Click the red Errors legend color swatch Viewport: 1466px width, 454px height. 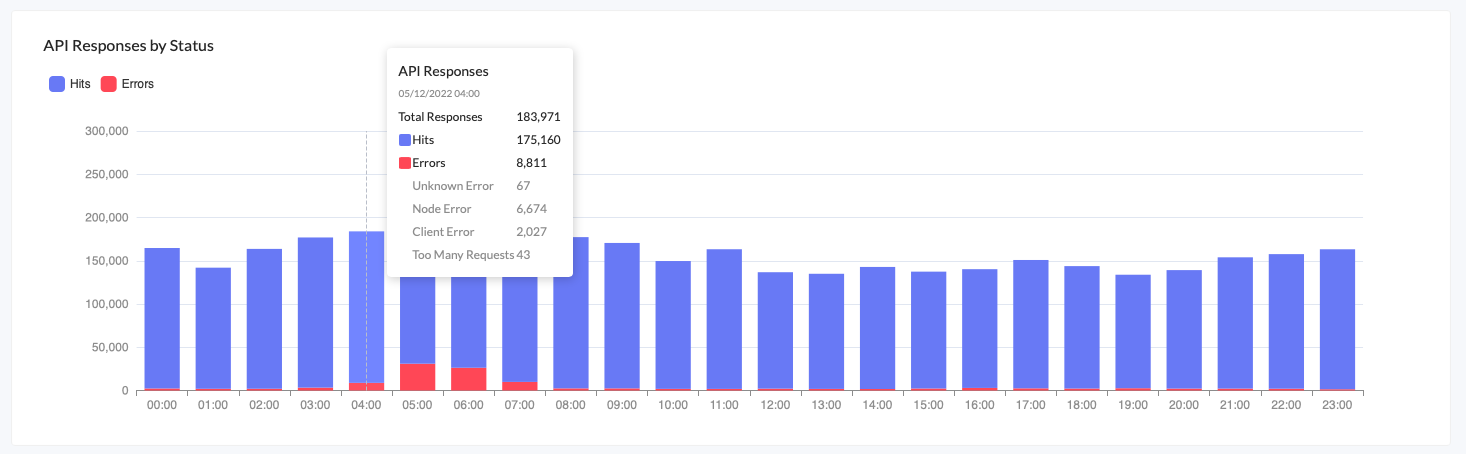[109, 84]
